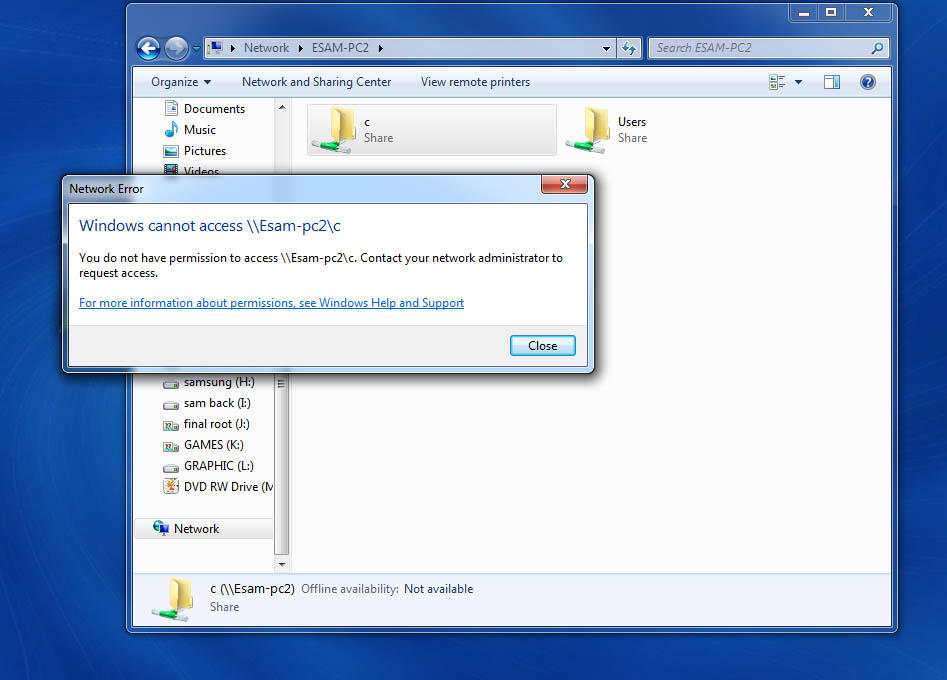Close the Network Error dialog with X
The image size is (947, 680).
[x=565, y=184]
